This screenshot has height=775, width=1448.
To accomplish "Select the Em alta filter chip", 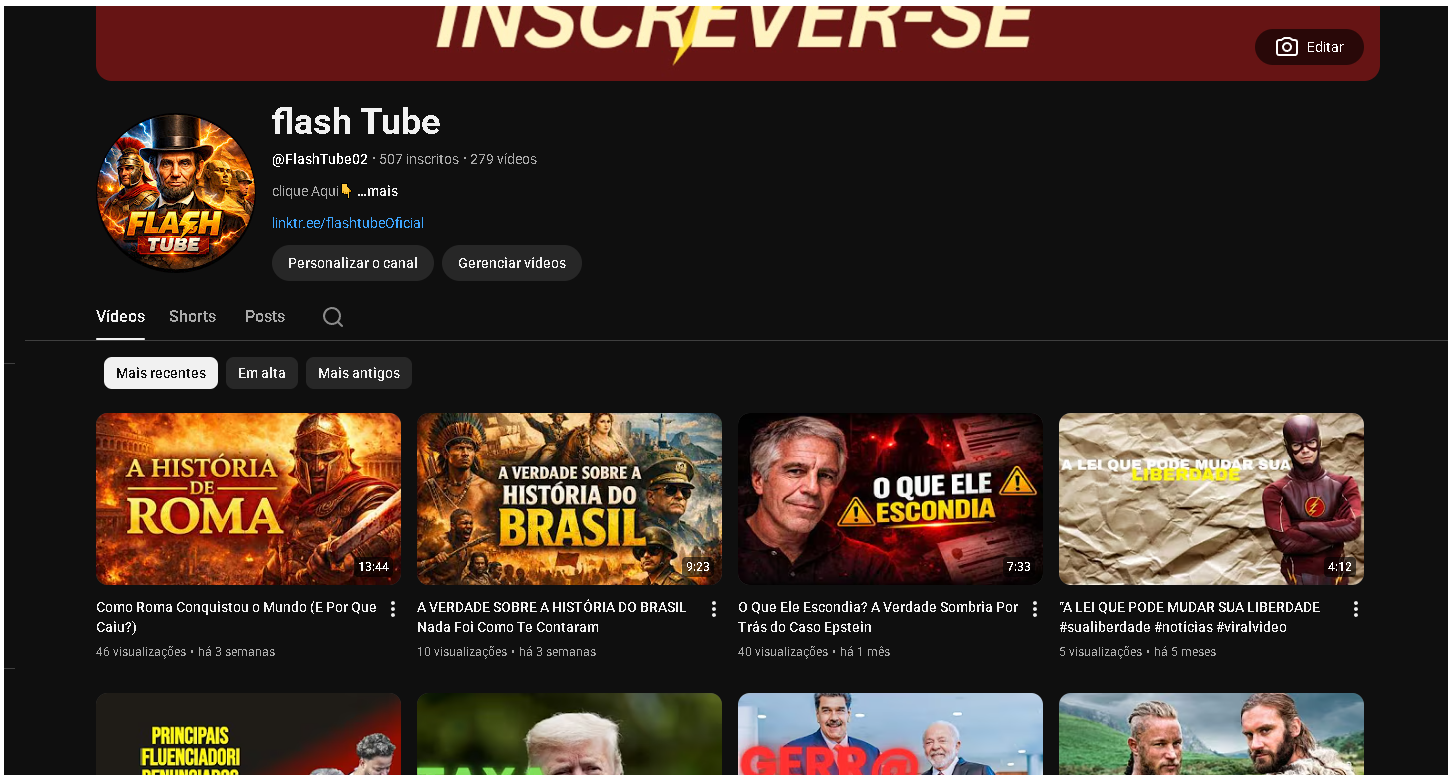I will (262, 373).
